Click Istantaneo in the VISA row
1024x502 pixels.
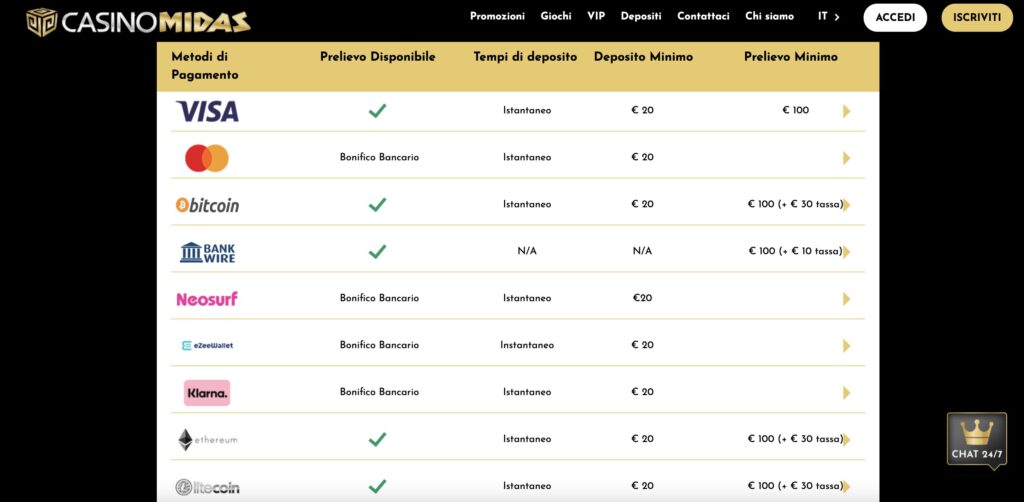[x=527, y=110]
